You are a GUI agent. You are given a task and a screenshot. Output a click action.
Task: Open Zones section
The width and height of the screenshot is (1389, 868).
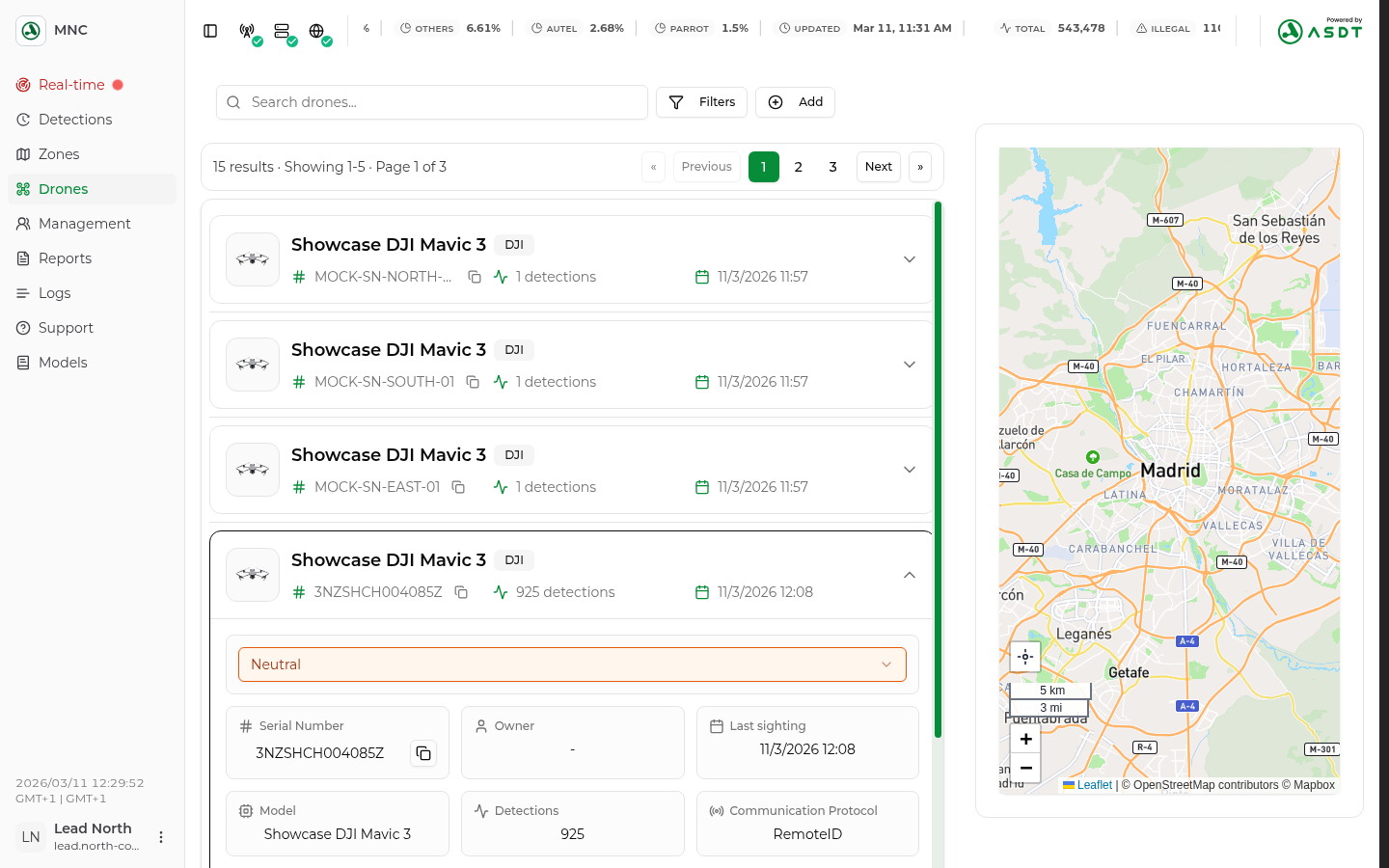[92, 154]
